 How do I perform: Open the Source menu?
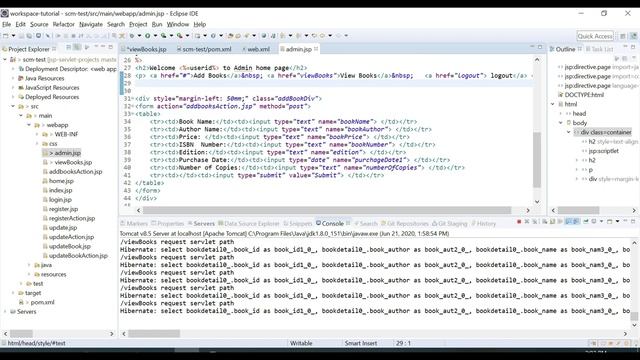[39, 24]
